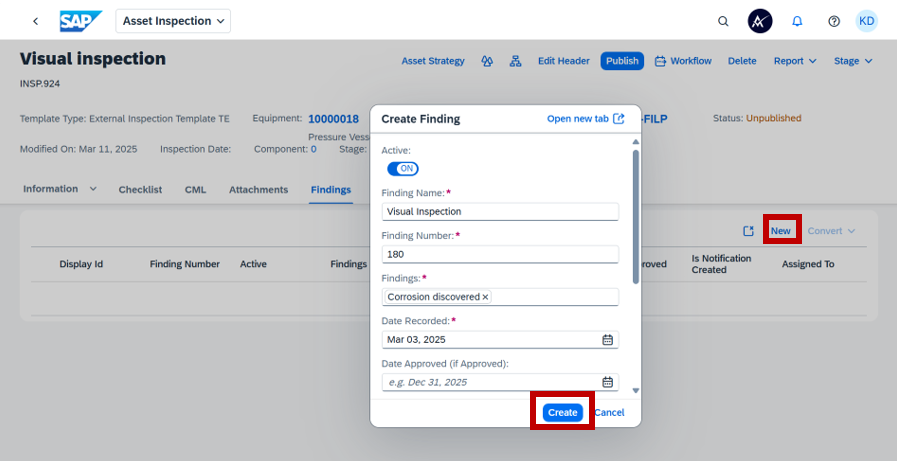Open equipment 10000018 link
The image size is (897, 461).
334,119
